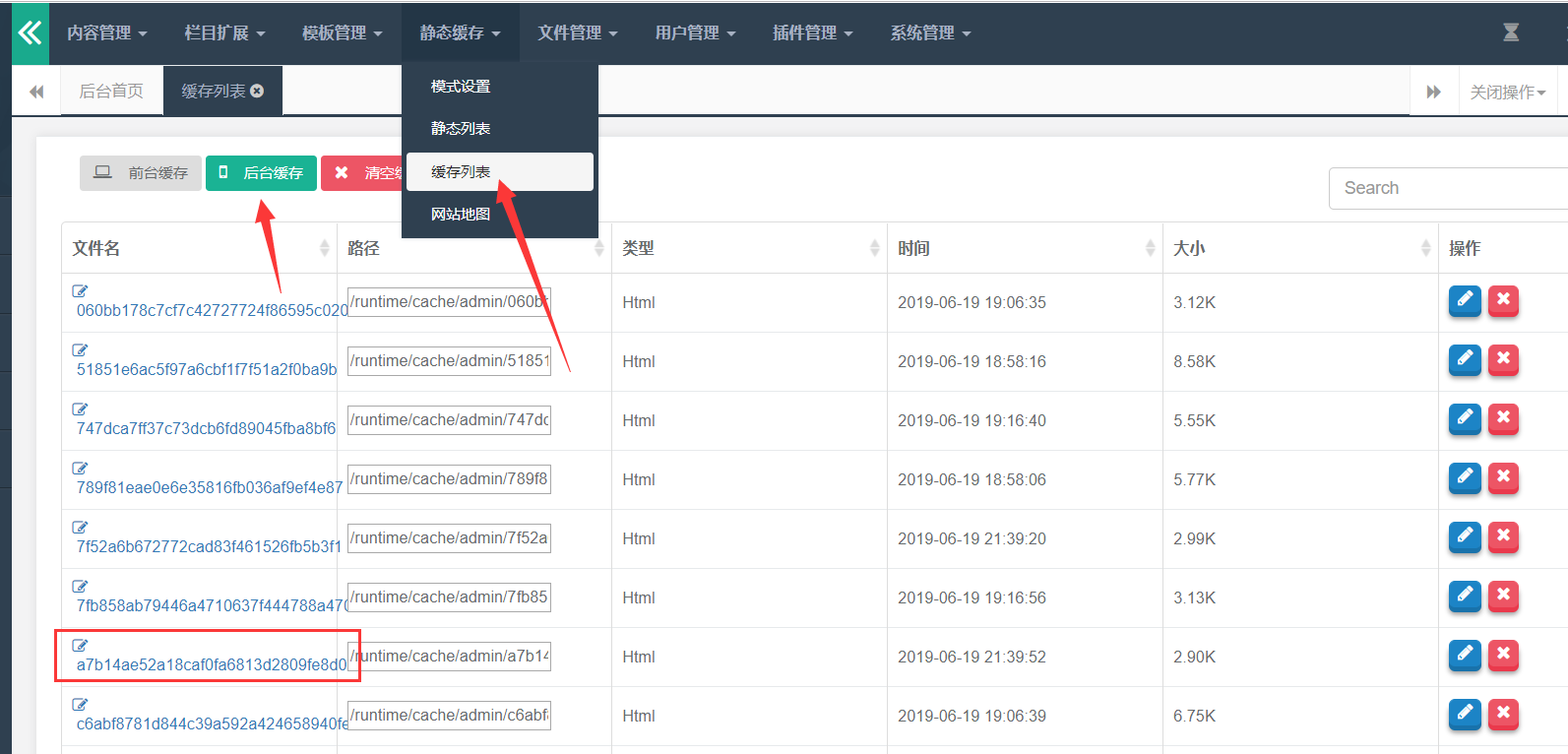Click red 清空 button
The height and width of the screenshot is (754, 1568).
point(362,173)
